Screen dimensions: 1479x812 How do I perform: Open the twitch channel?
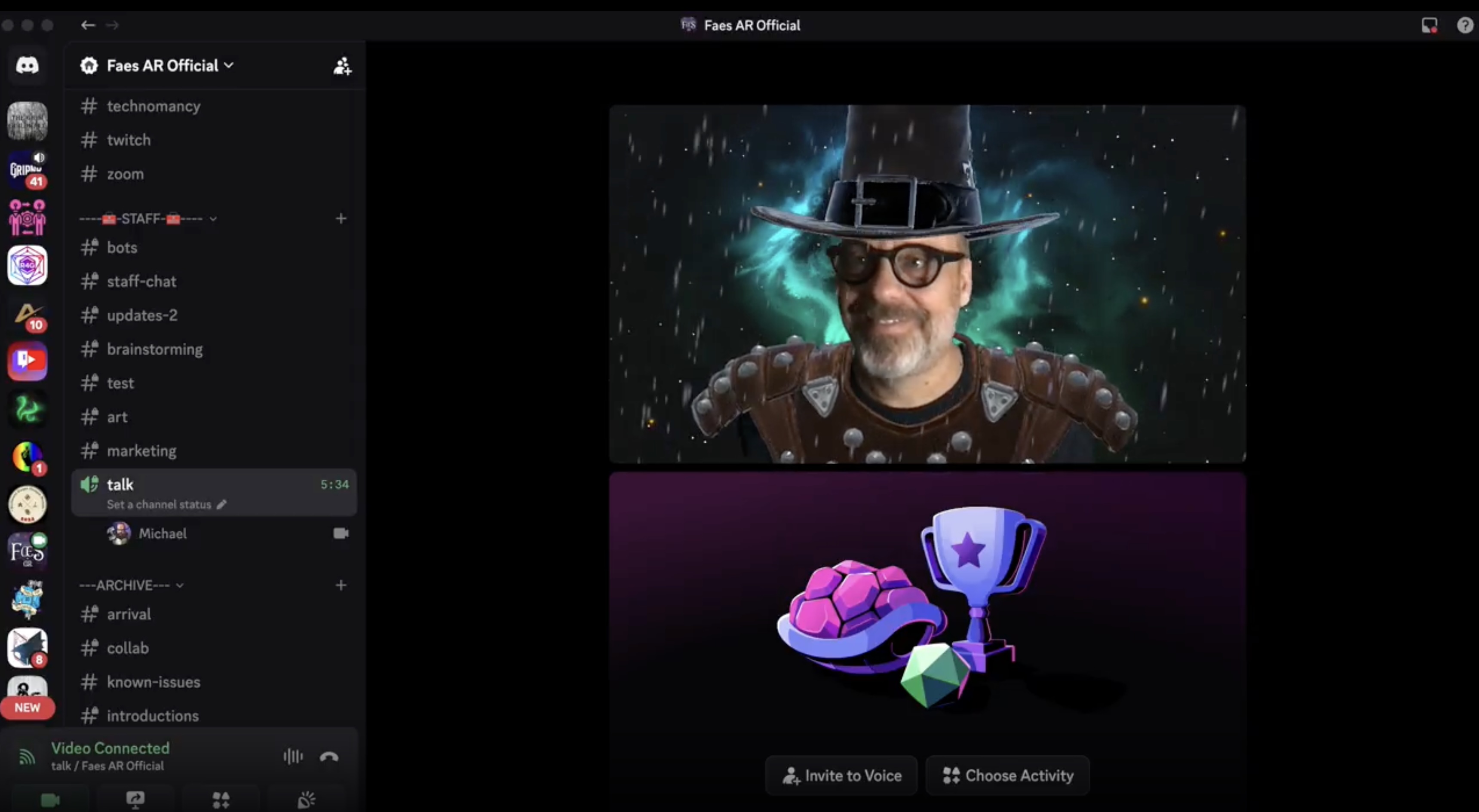click(x=129, y=140)
